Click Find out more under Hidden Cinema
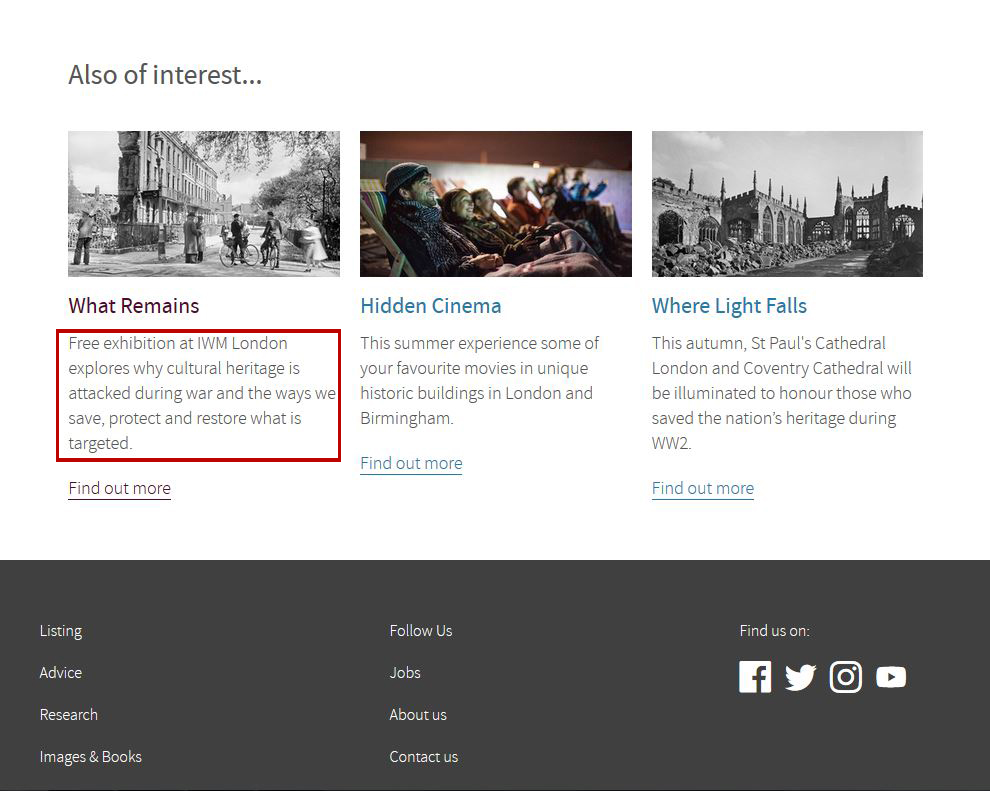Viewport: 990px width, 791px height. pyautogui.click(x=411, y=463)
